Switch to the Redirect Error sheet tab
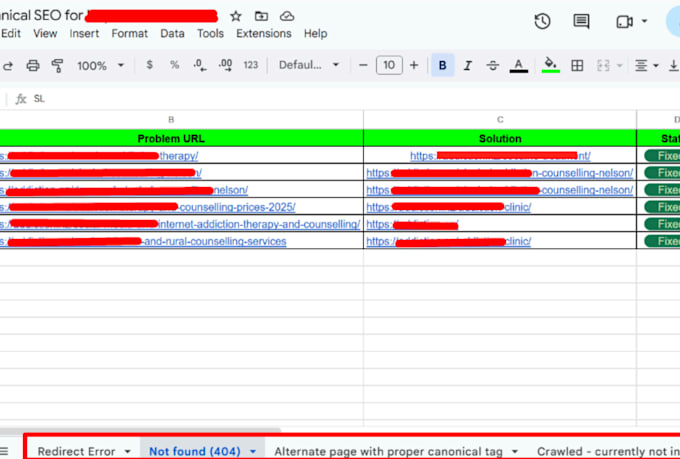This screenshot has height=459, width=680. point(76,451)
